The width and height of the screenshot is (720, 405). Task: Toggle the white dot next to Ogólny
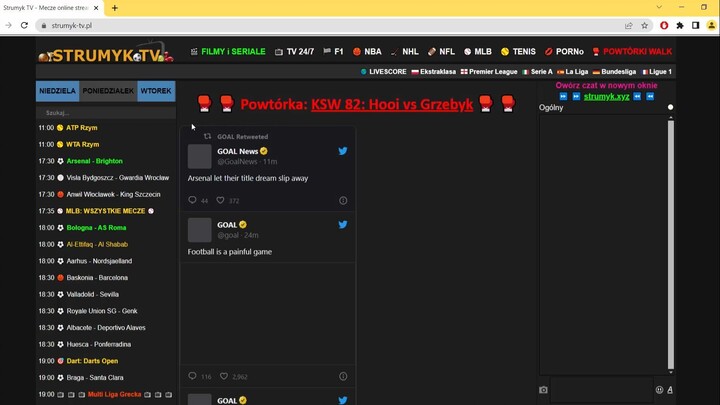pos(670,107)
